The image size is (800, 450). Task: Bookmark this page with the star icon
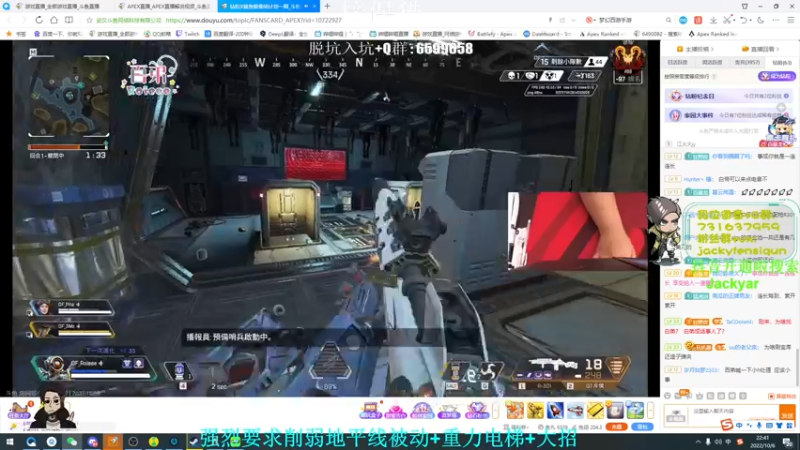pos(89,20)
